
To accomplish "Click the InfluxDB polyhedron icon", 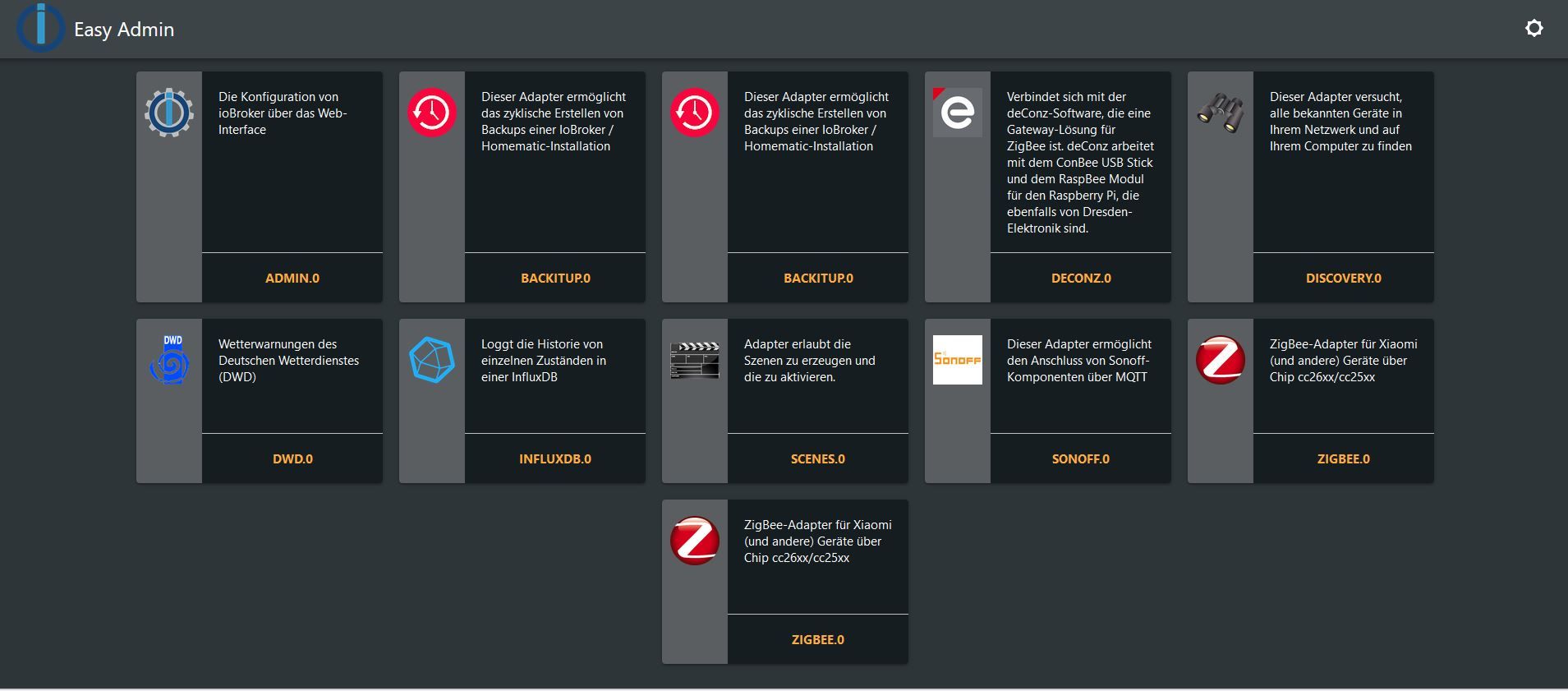I will tap(432, 360).
